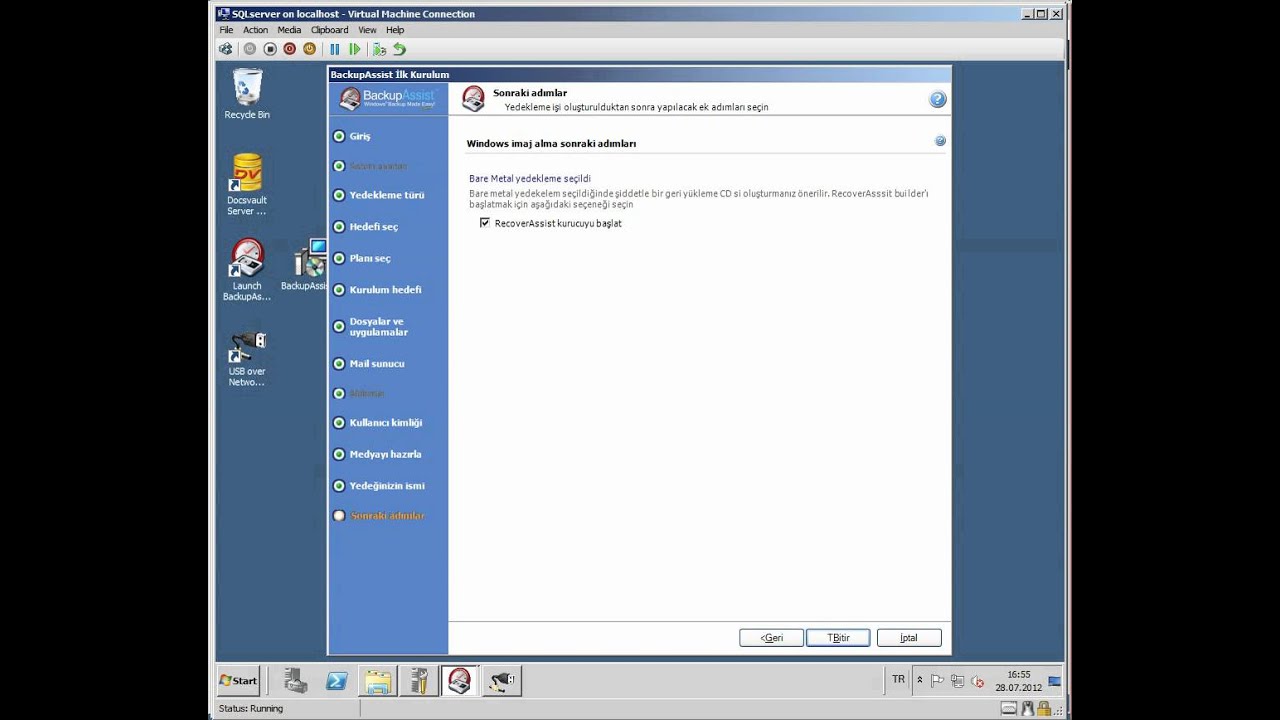Screen dimensions: 1280x720
Task: Open the Media menu
Action: [x=289, y=30]
